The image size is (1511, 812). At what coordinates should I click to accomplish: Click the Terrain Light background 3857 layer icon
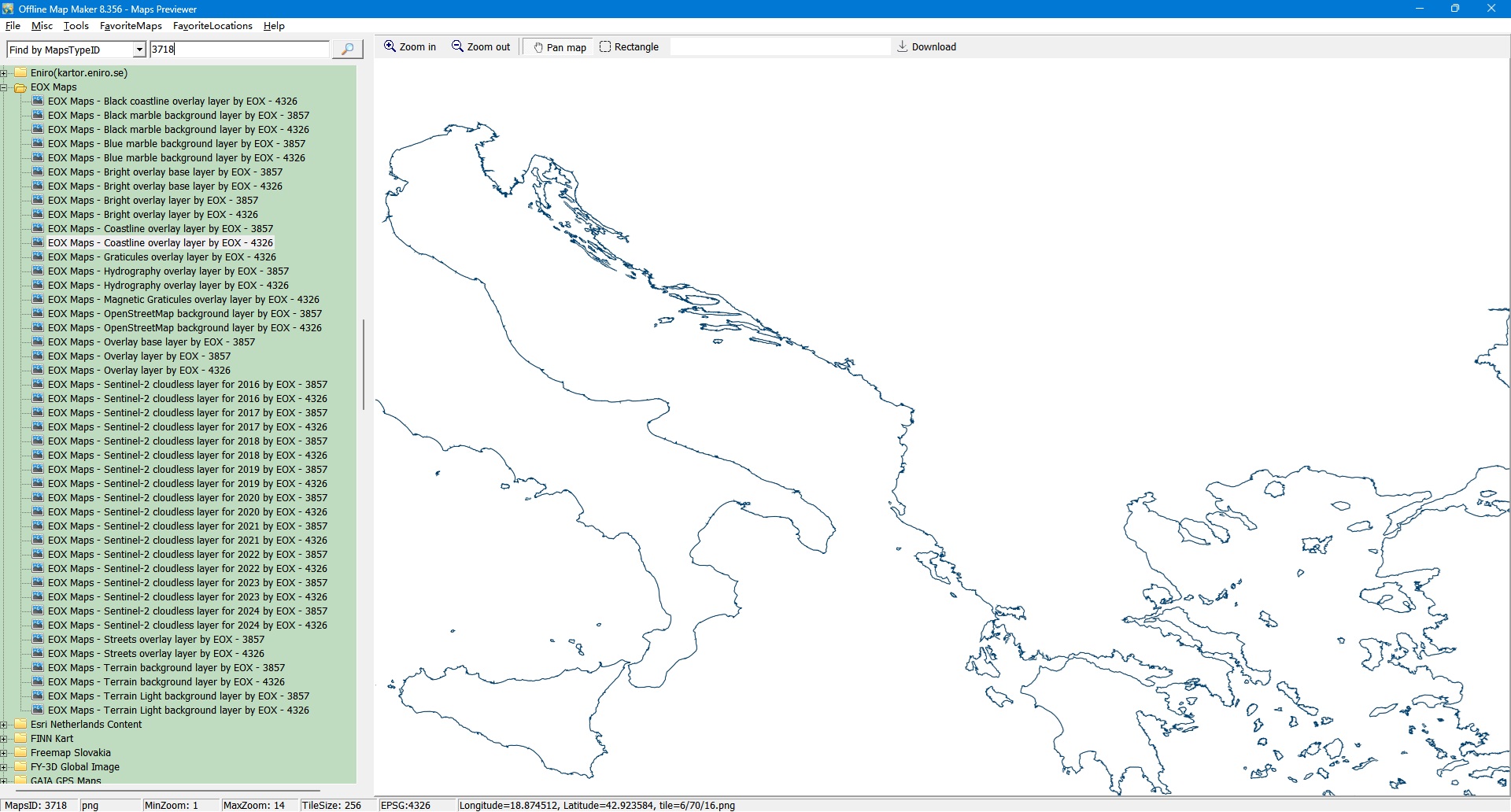point(38,696)
